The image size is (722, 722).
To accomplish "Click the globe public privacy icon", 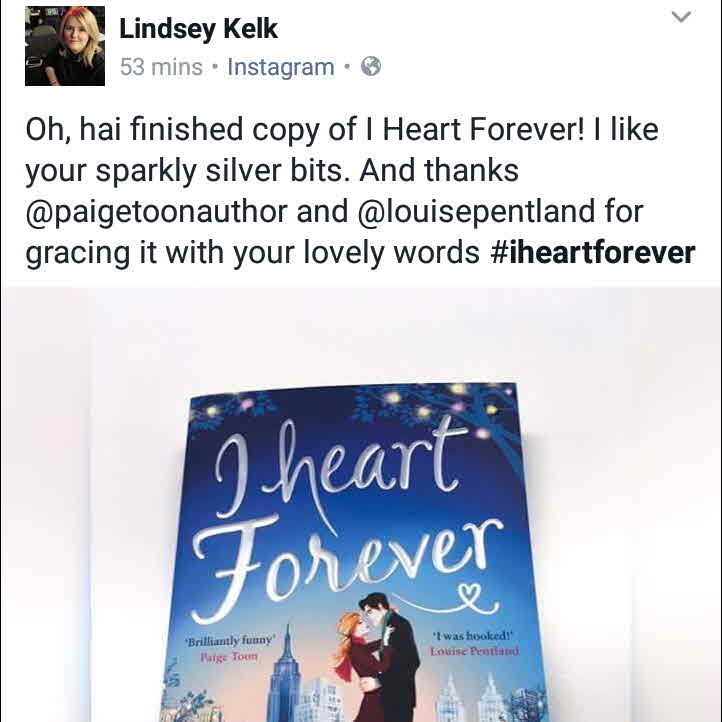I will click(x=371, y=66).
